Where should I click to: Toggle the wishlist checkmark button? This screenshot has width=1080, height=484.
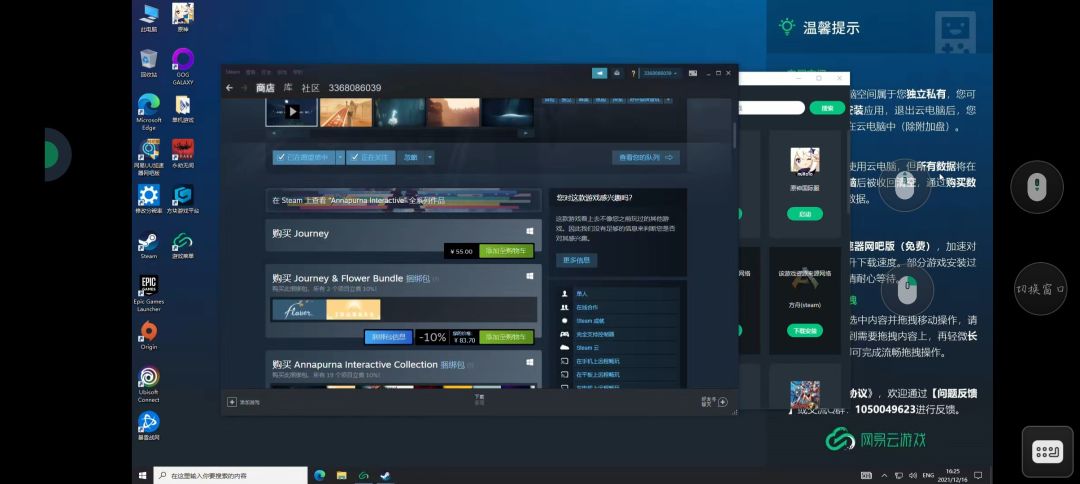pos(303,158)
